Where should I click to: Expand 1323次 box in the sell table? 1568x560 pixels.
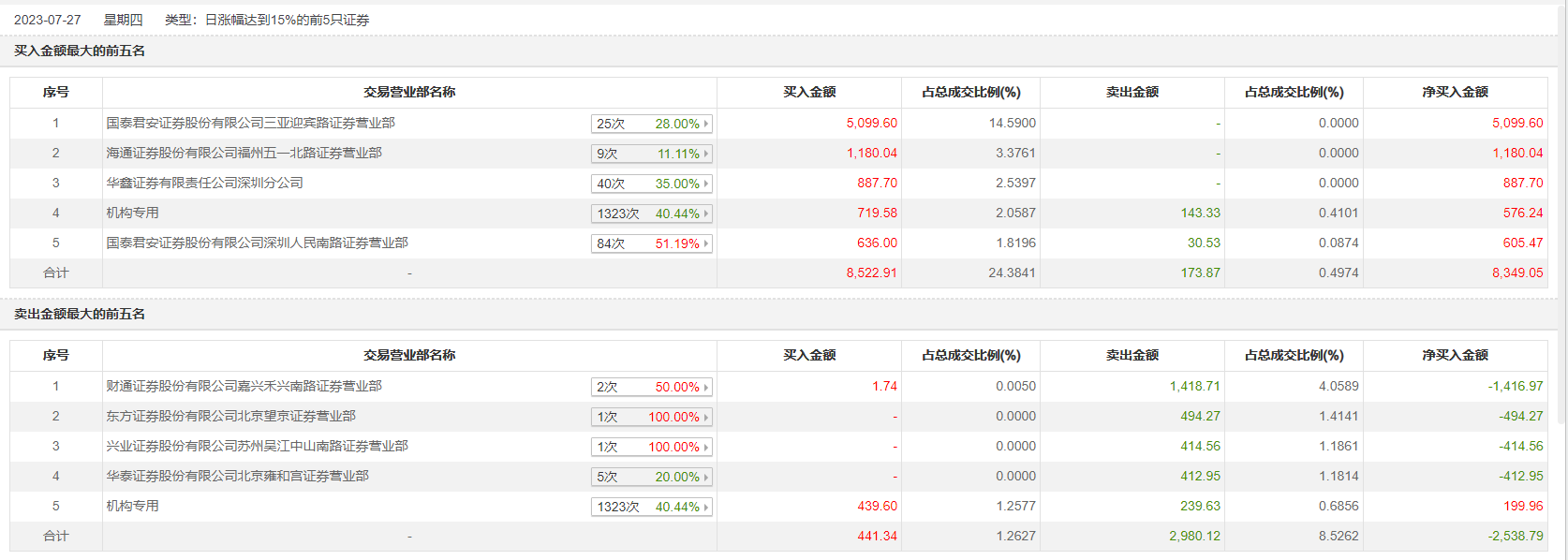[x=652, y=507]
